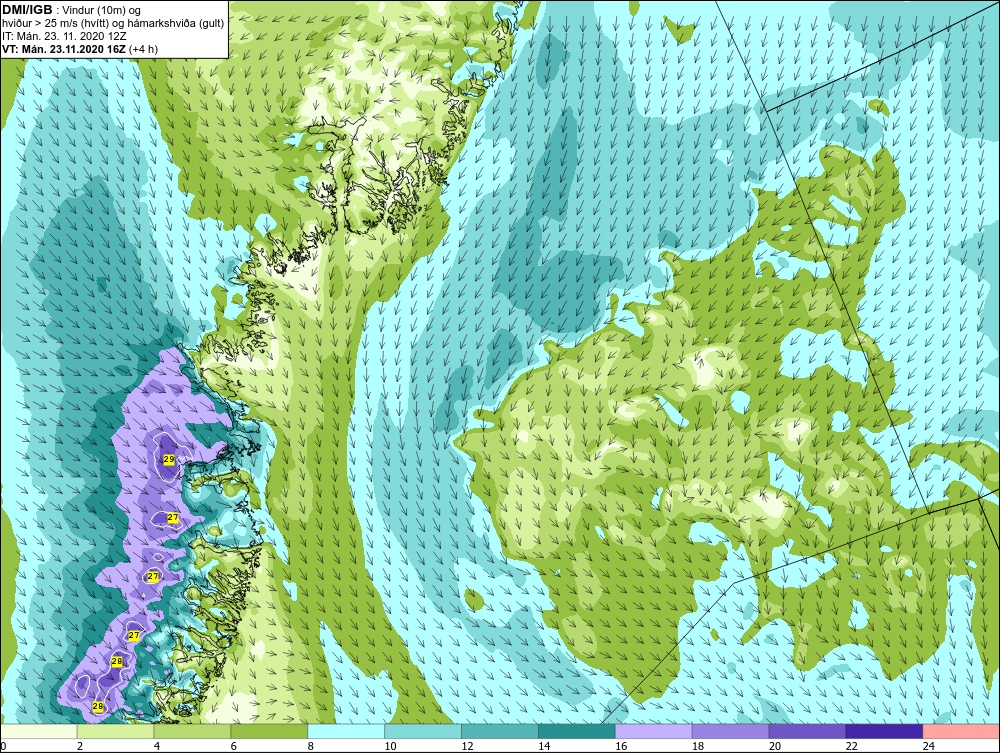This screenshot has width=1000, height=753.
Task: Click the legend scale number 24
Action: tap(928, 746)
